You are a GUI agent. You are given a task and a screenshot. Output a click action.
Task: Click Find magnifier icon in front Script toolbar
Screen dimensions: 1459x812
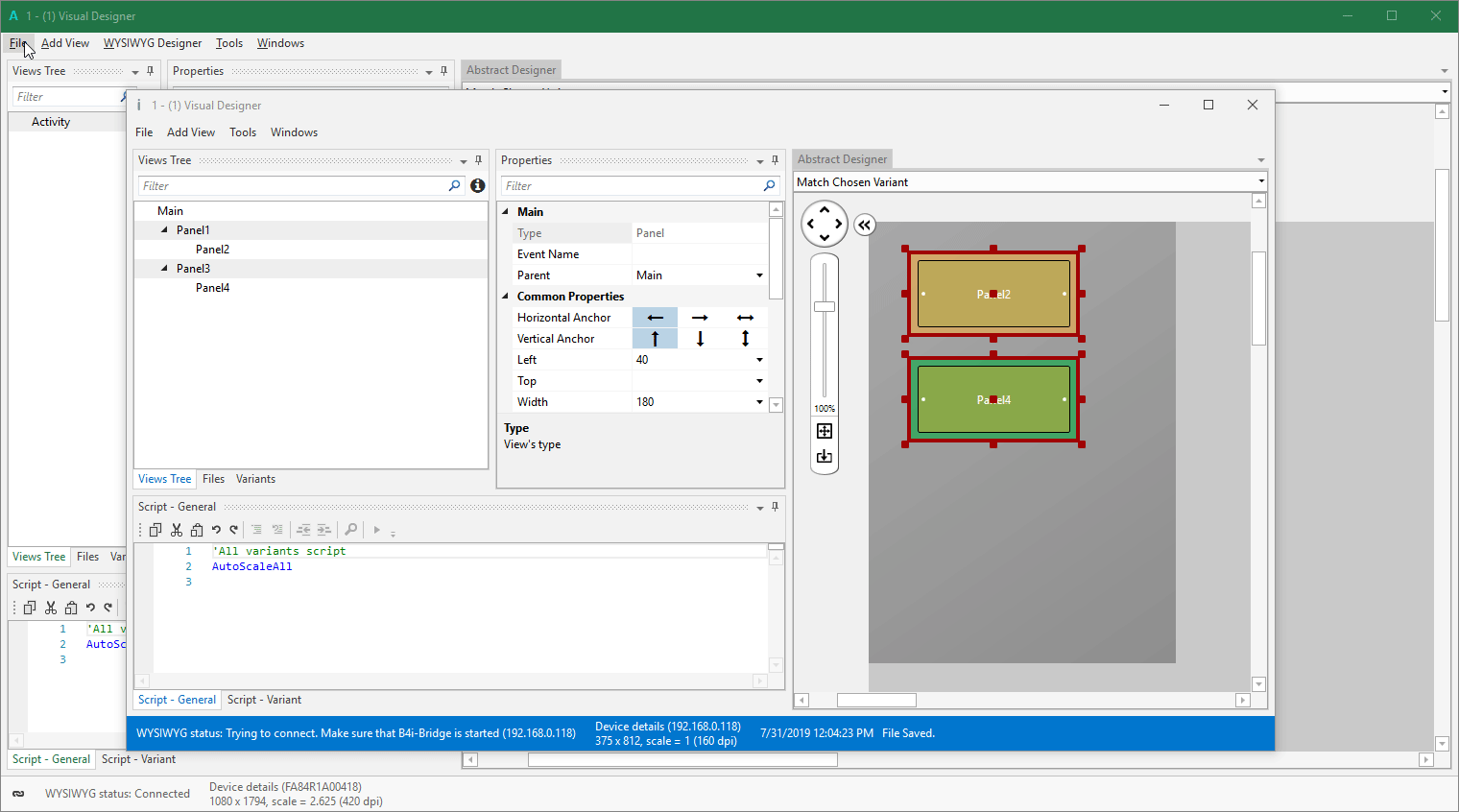351,530
